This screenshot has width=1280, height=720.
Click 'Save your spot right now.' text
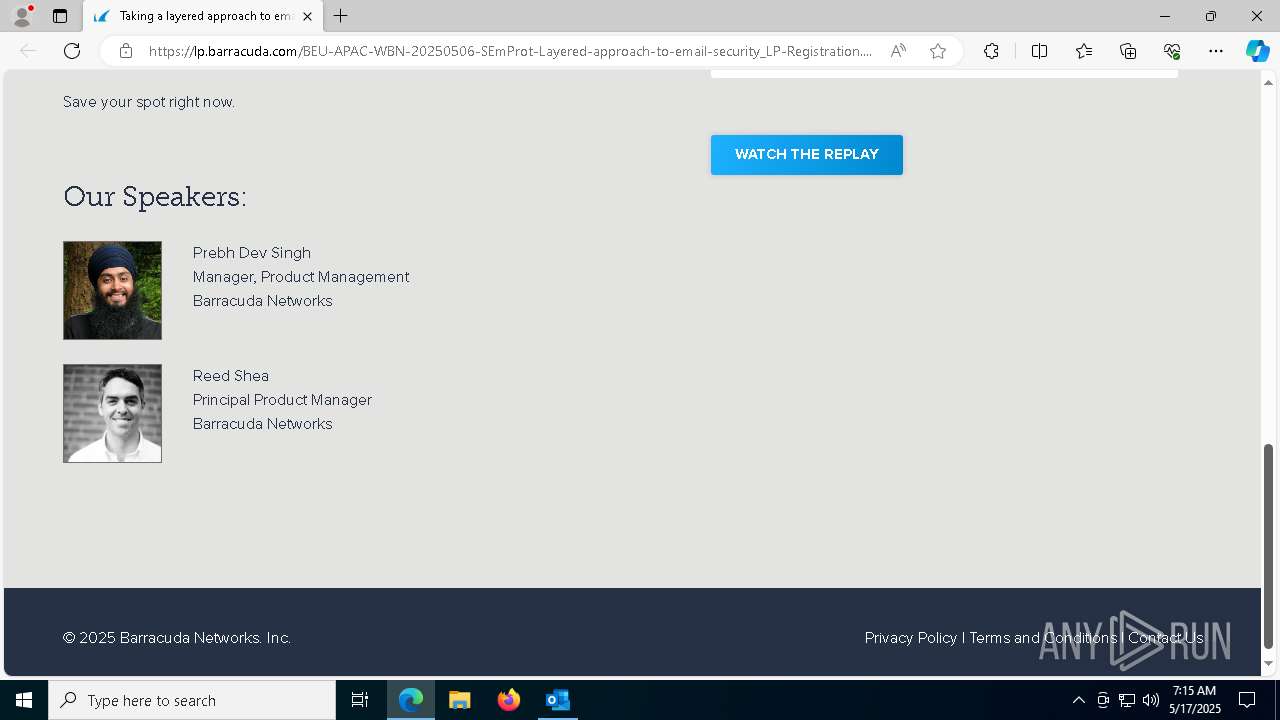149,102
